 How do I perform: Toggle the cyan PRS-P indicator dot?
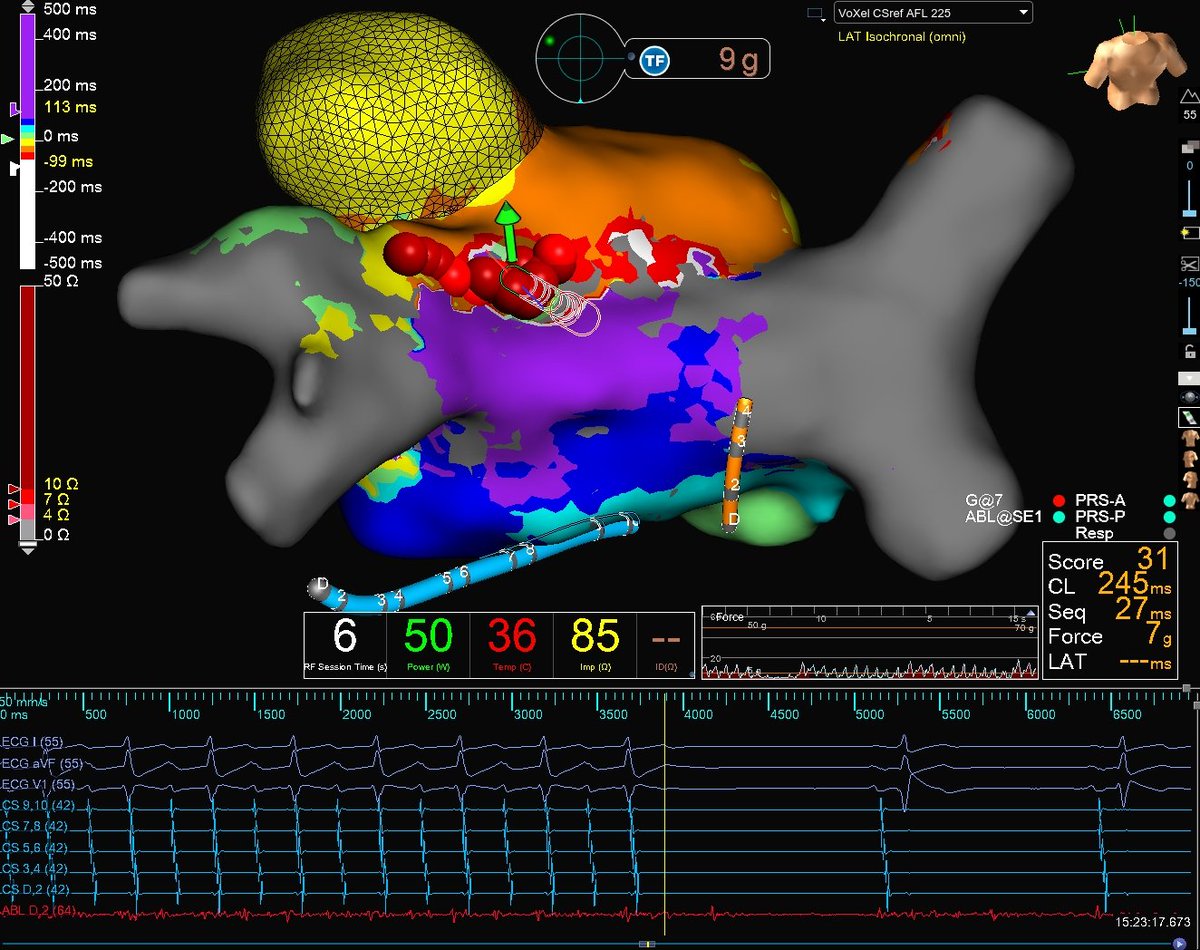[1058, 517]
